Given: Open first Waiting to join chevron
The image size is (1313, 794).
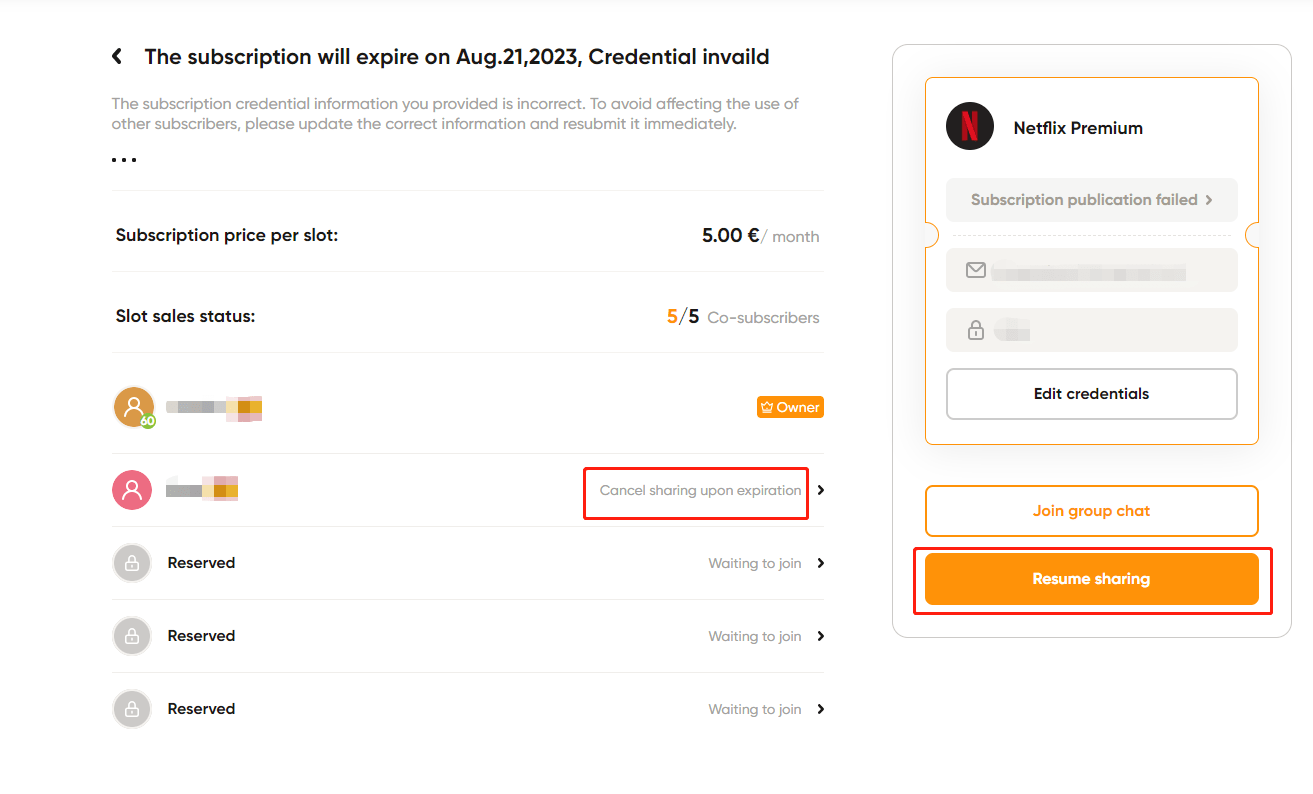Looking at the screenshot, I should coord(821,563).
